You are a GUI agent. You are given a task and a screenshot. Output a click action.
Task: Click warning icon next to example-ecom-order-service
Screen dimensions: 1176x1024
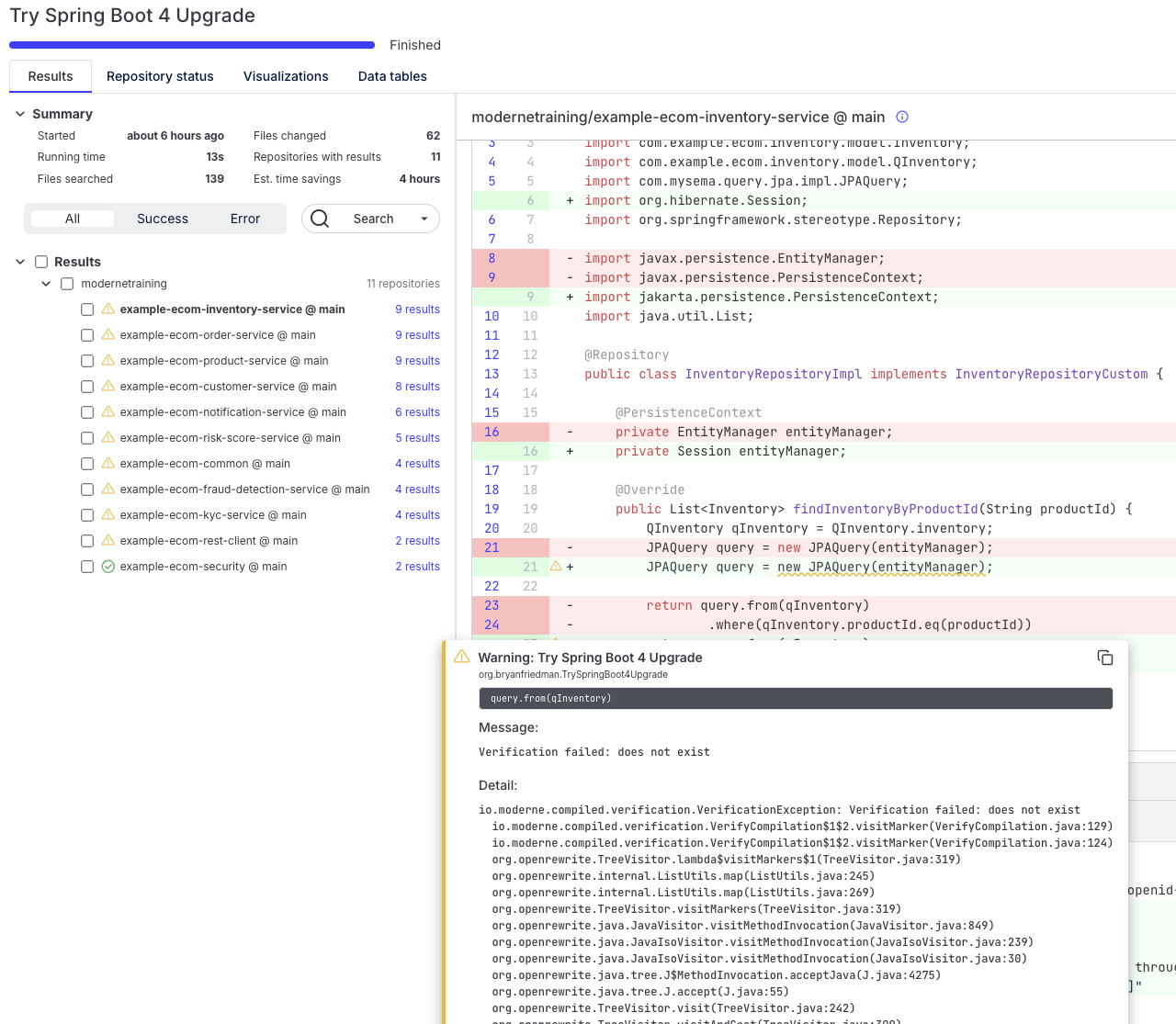[x=108, y=335]
